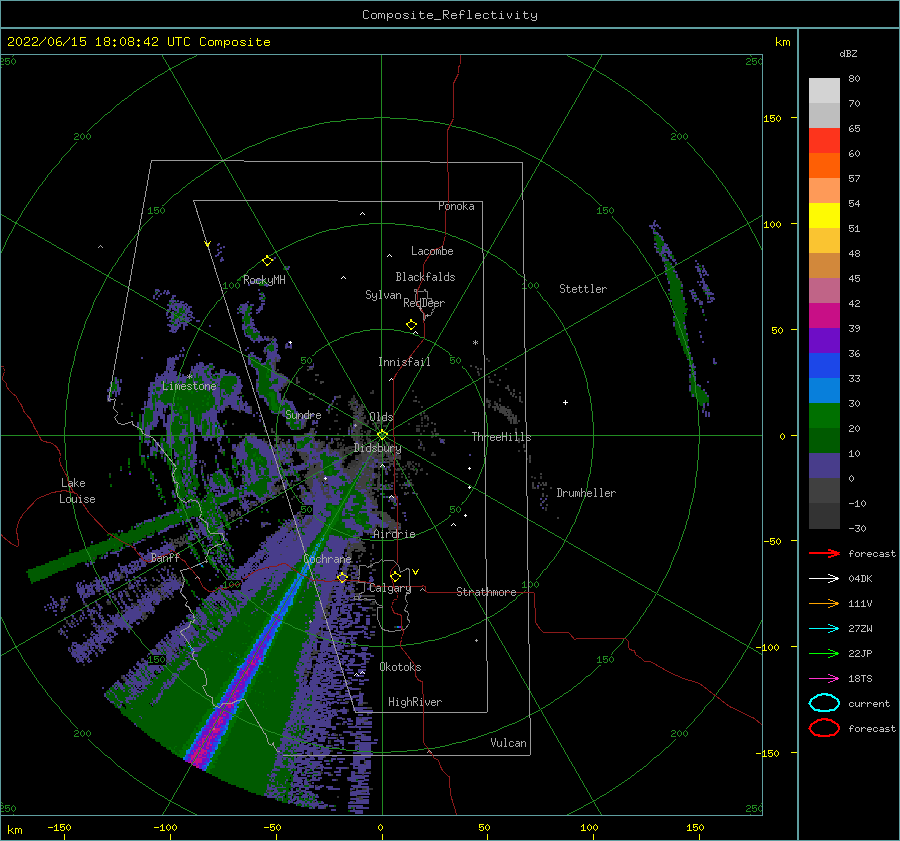This screenshot has width=900, height=841.
Task: Select the bright green 20-30 dBZ swatch
Action: pyautogui.click(x=824, y=416)
